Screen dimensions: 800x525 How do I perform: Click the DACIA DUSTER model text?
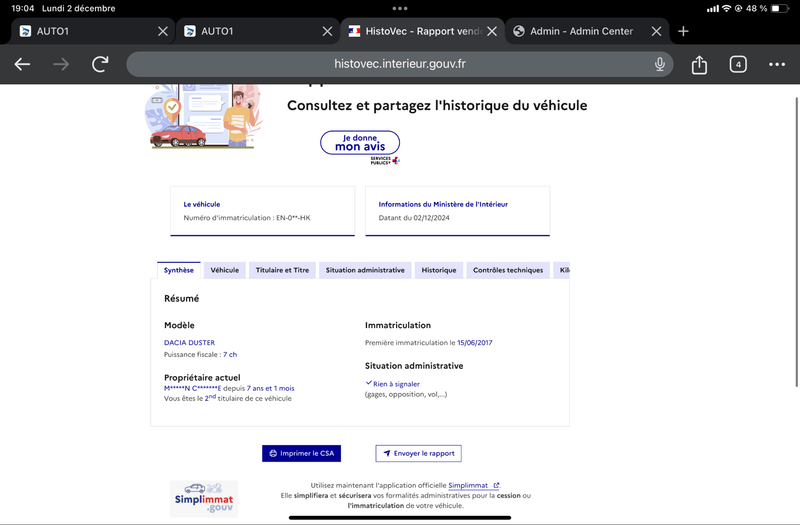pyautogui.click(x=189, y=342)
